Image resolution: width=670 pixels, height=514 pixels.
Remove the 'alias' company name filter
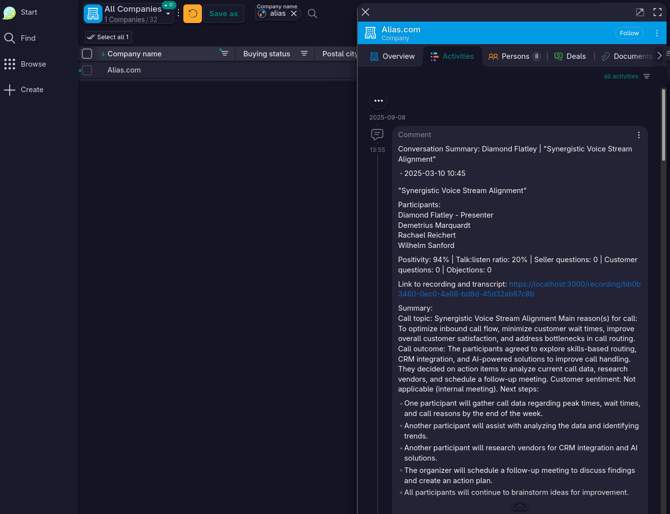294,14
